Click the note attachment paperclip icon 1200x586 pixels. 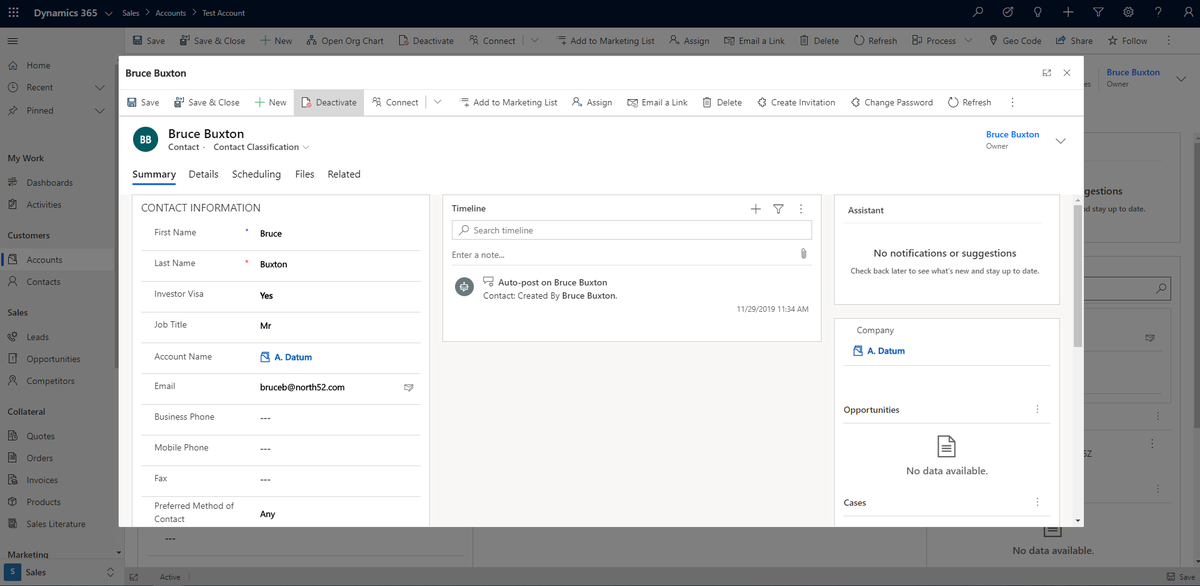pos(803,254)
